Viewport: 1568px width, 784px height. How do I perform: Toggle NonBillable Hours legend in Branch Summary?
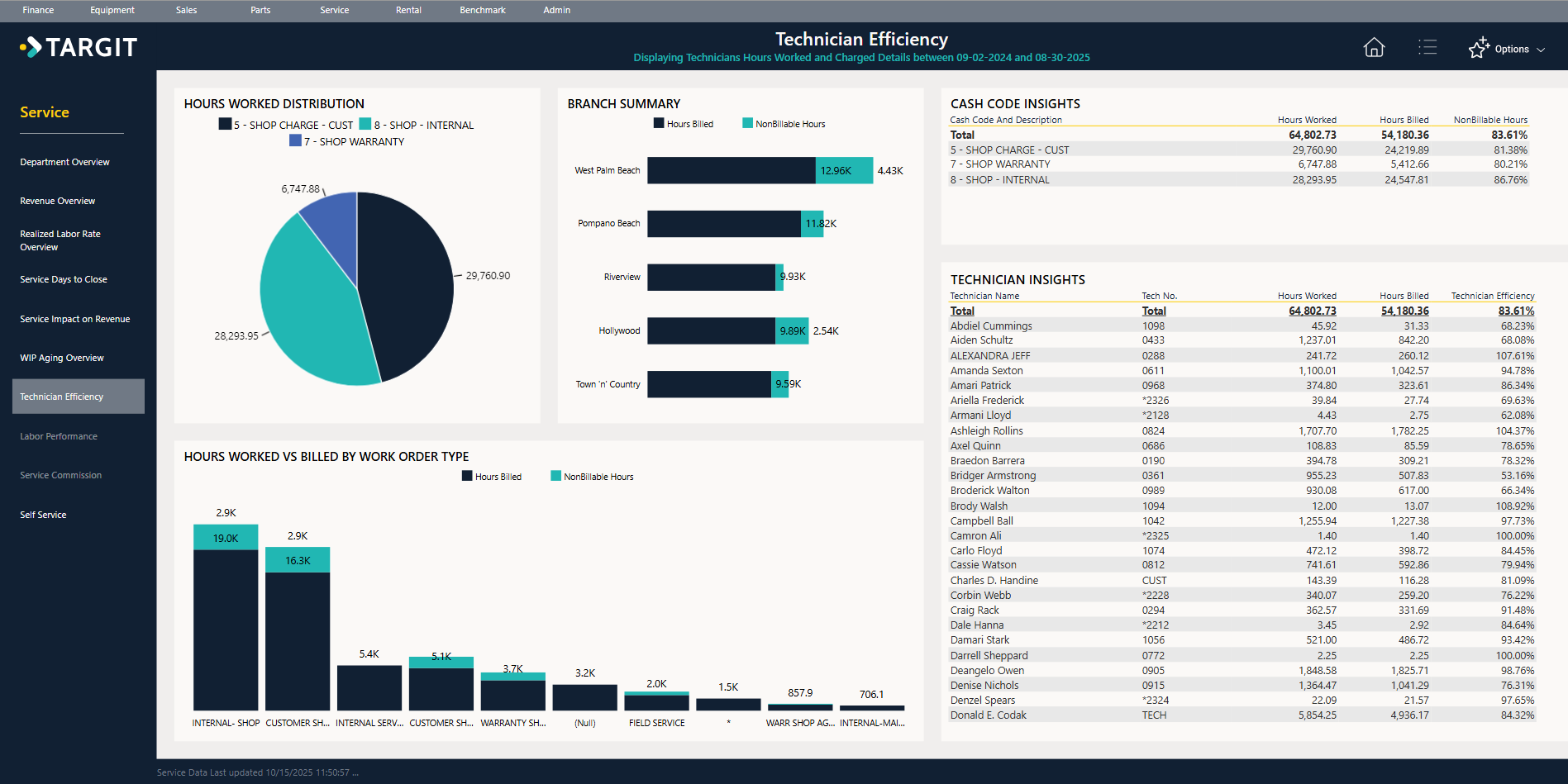[784, 124]
